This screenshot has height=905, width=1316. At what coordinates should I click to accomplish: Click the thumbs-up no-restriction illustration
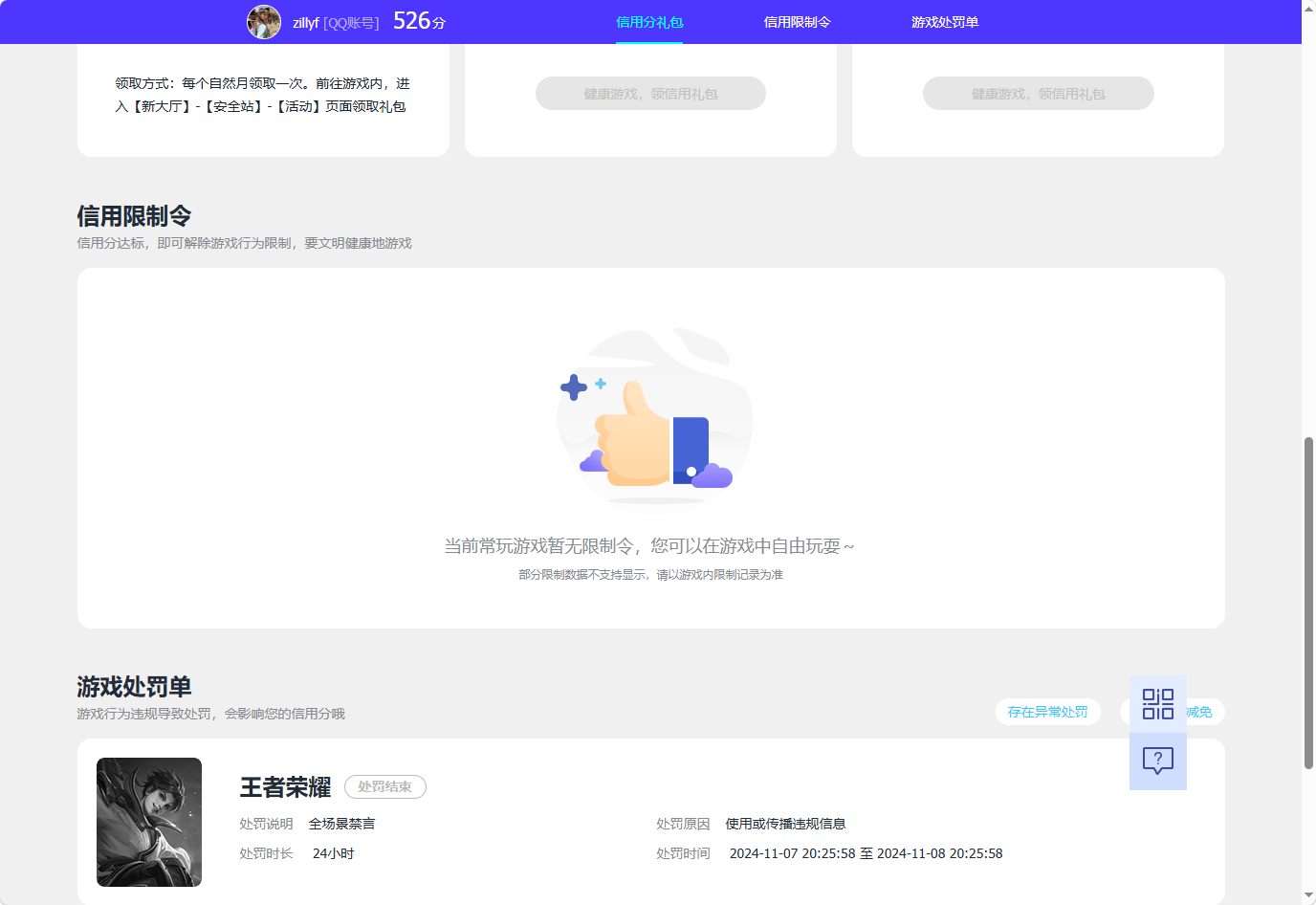click(x=654, y=415)
